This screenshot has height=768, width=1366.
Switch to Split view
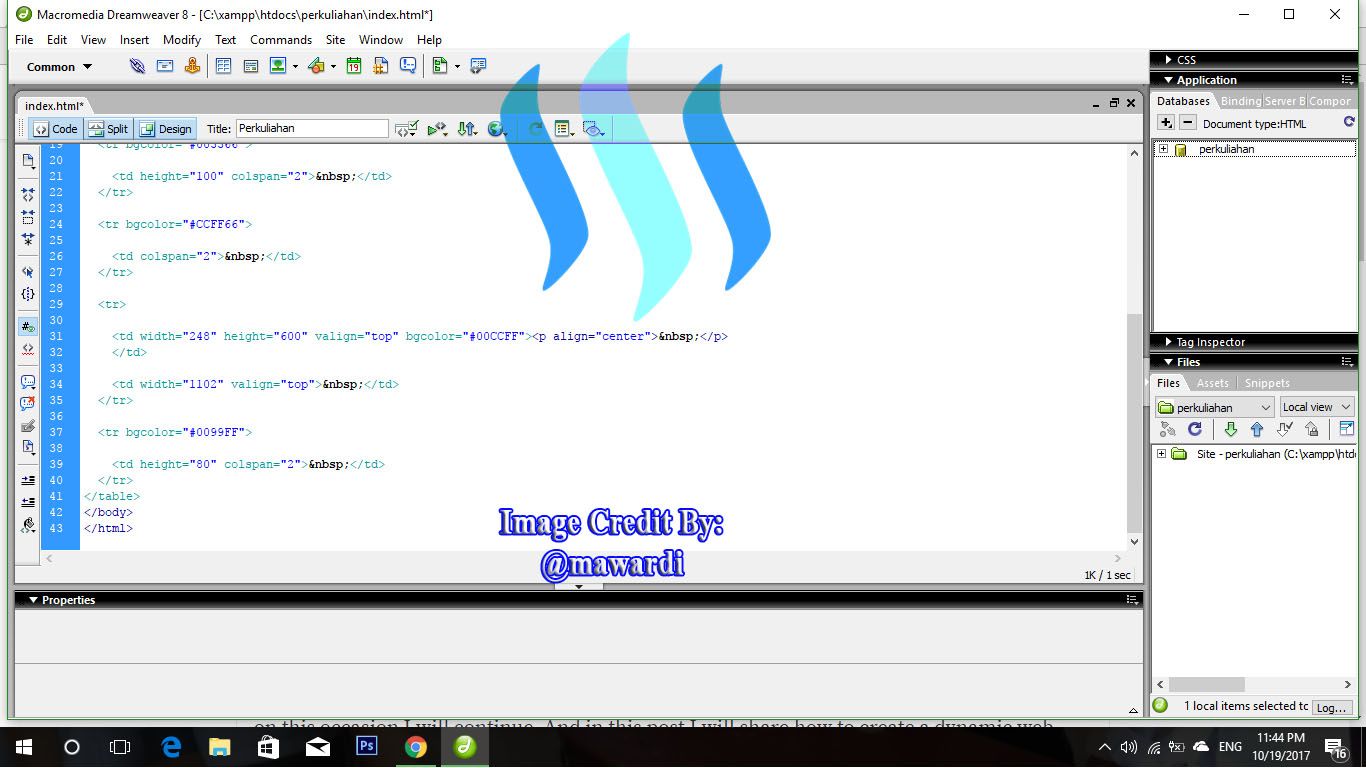point(108,129)
